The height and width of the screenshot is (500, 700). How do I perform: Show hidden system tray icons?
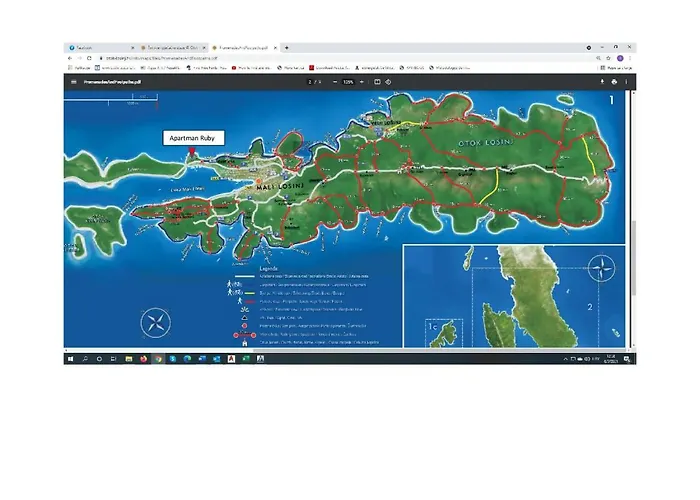(x=565, y=359)
